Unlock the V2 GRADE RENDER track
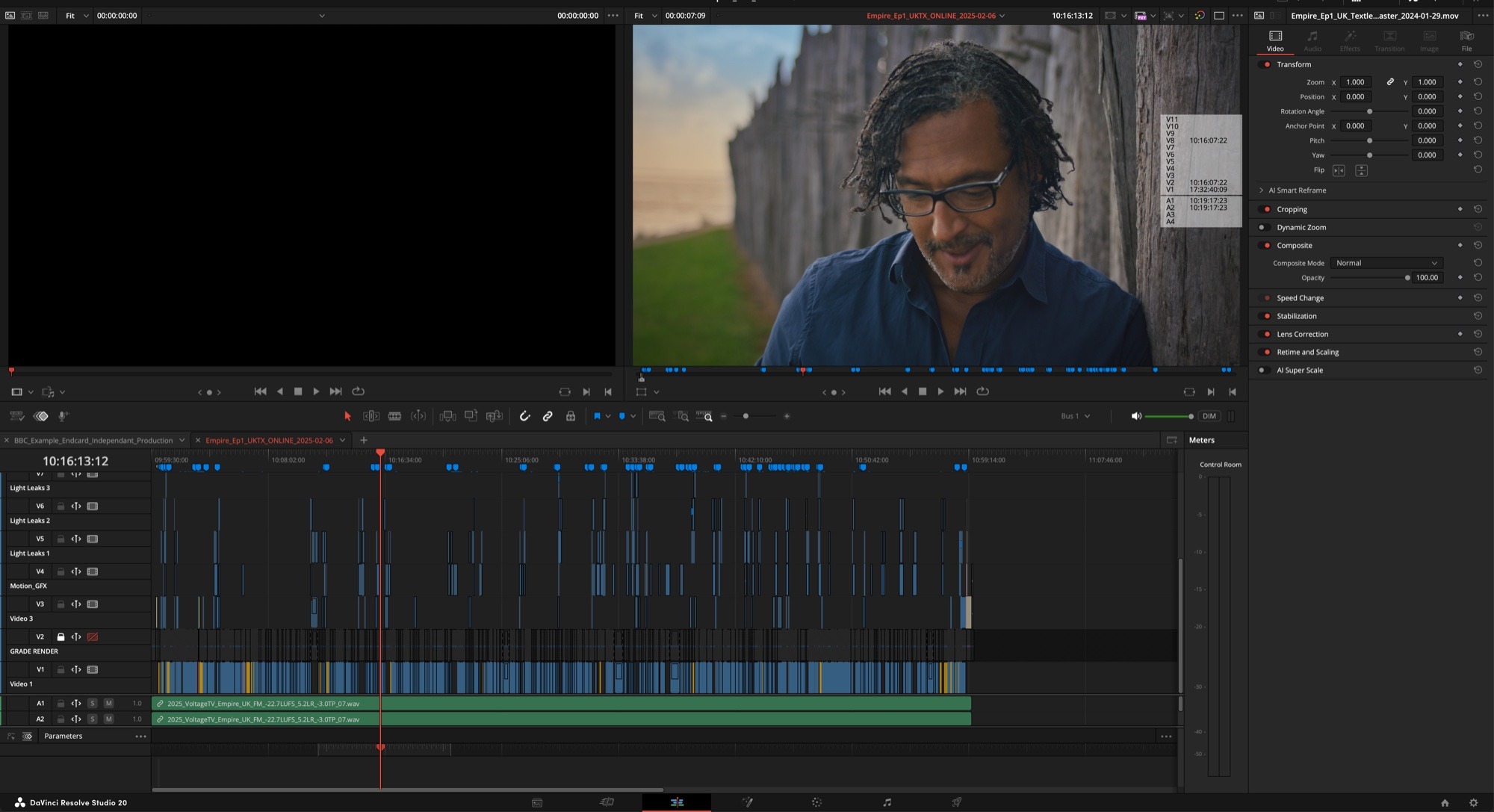The height and width of the screenshot is (812, 1494). (x=61, y=637)
